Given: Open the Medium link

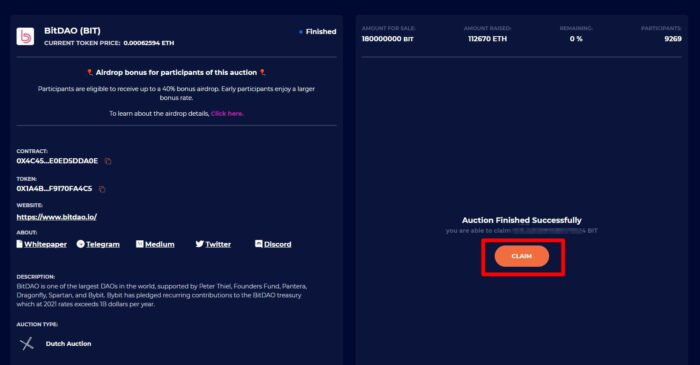Looking at the screenshot, I should coord(159,244).
